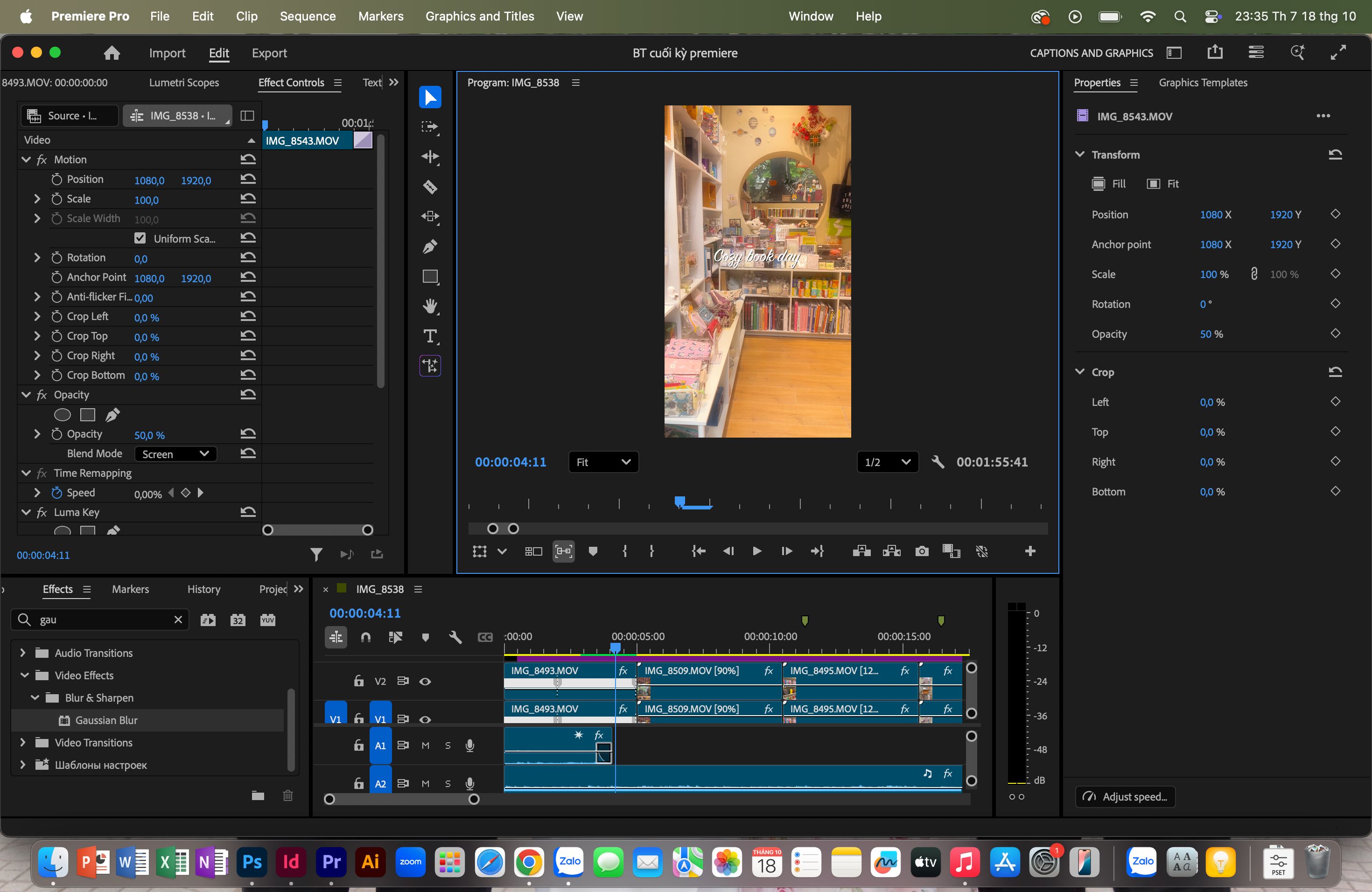Click the Export Frame camera icon

coord(922,551)
